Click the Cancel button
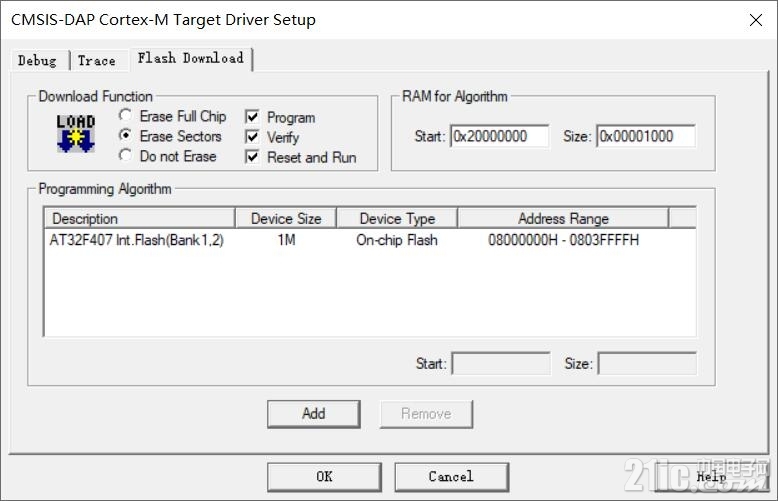 click(x=452, y=477)
